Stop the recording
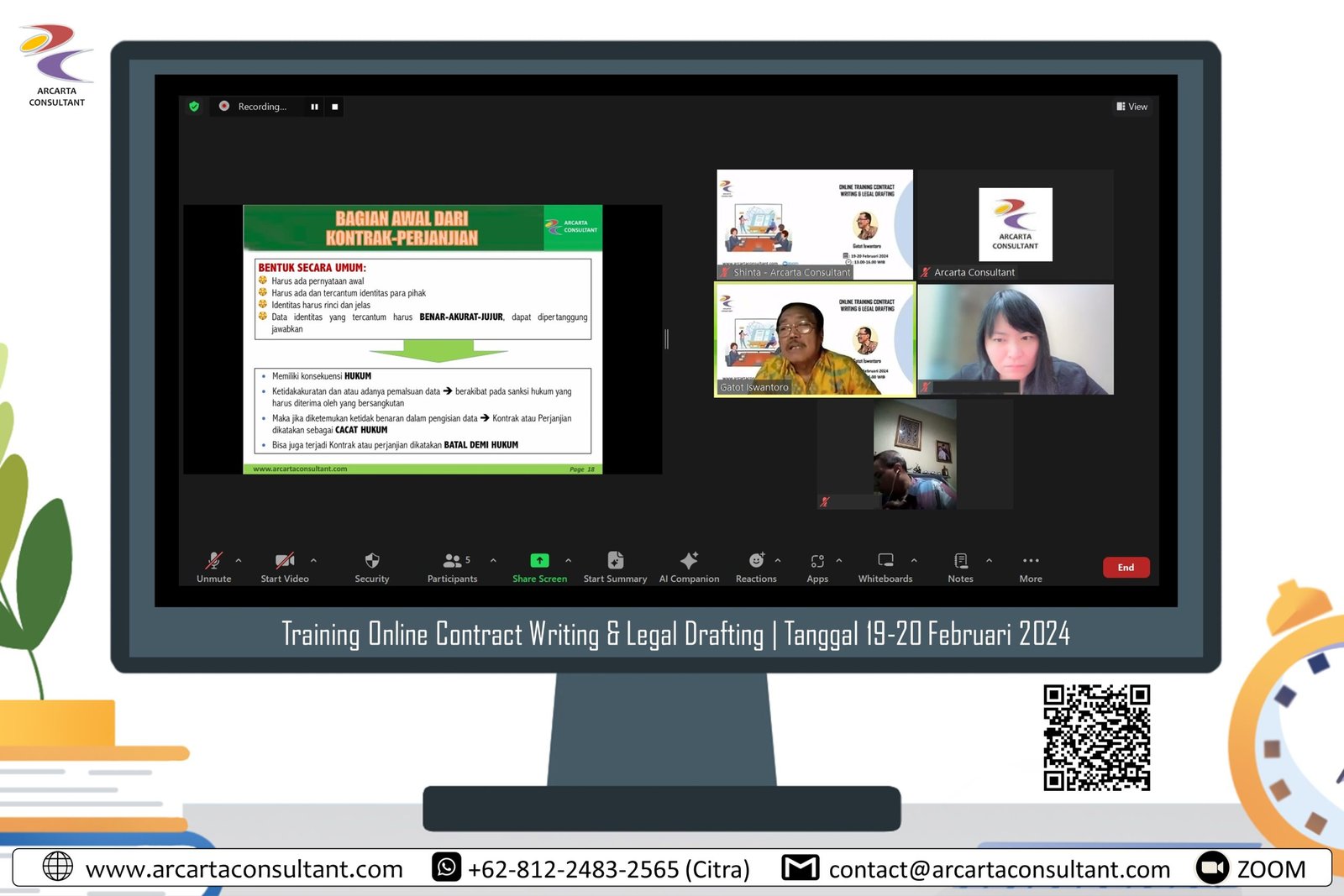The image size is (1344, 896). (x=335, y=107)
